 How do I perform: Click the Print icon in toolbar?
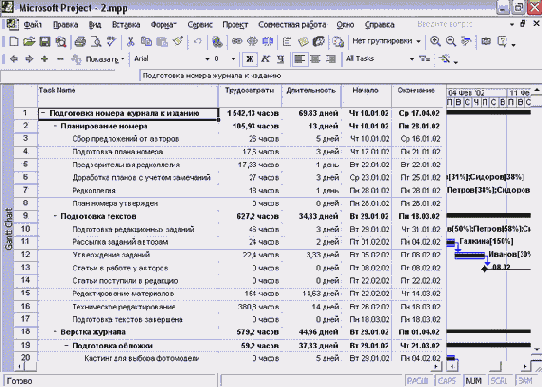coord(80,42)
